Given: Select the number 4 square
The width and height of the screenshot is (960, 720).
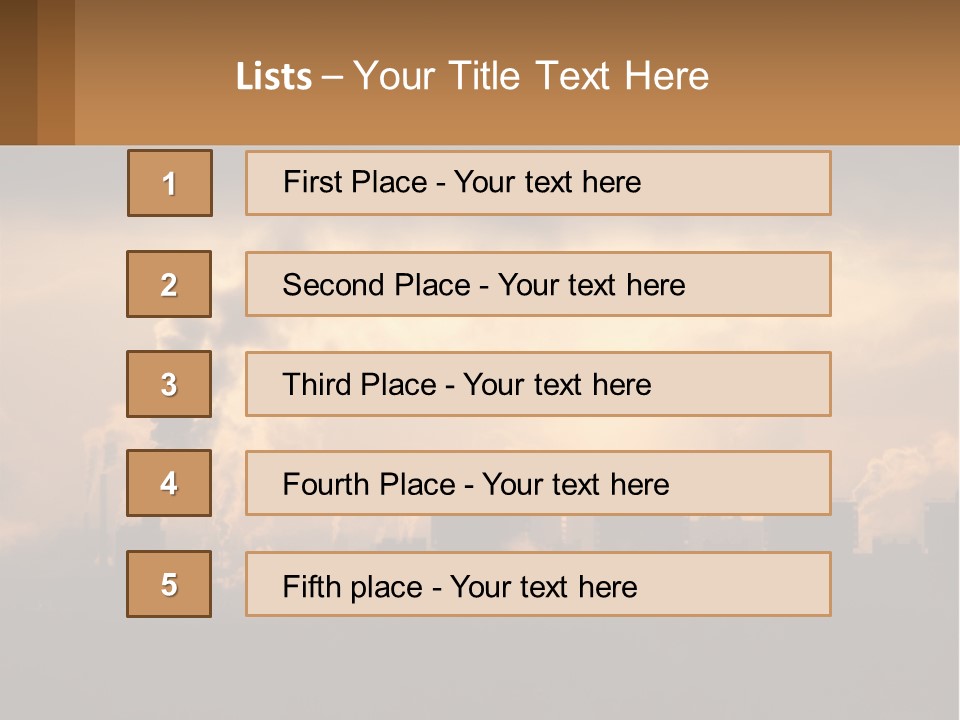Looking at the screenshot, I should (169, 483).
